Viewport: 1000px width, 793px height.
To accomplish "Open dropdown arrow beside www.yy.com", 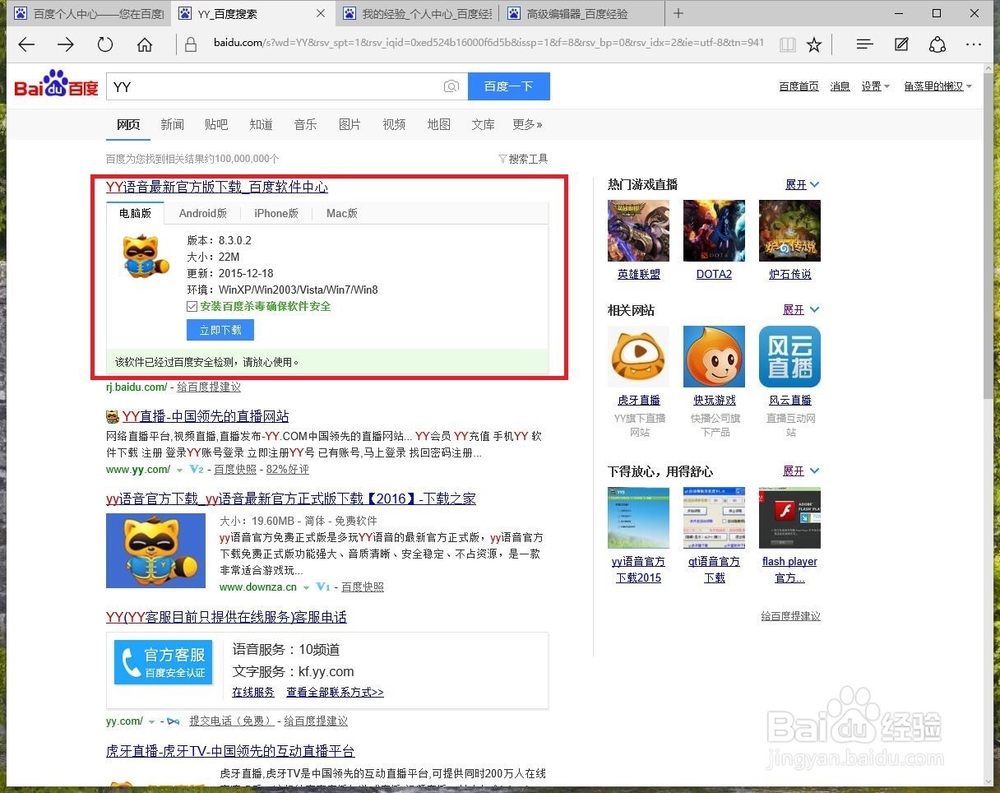I will 180,470.
